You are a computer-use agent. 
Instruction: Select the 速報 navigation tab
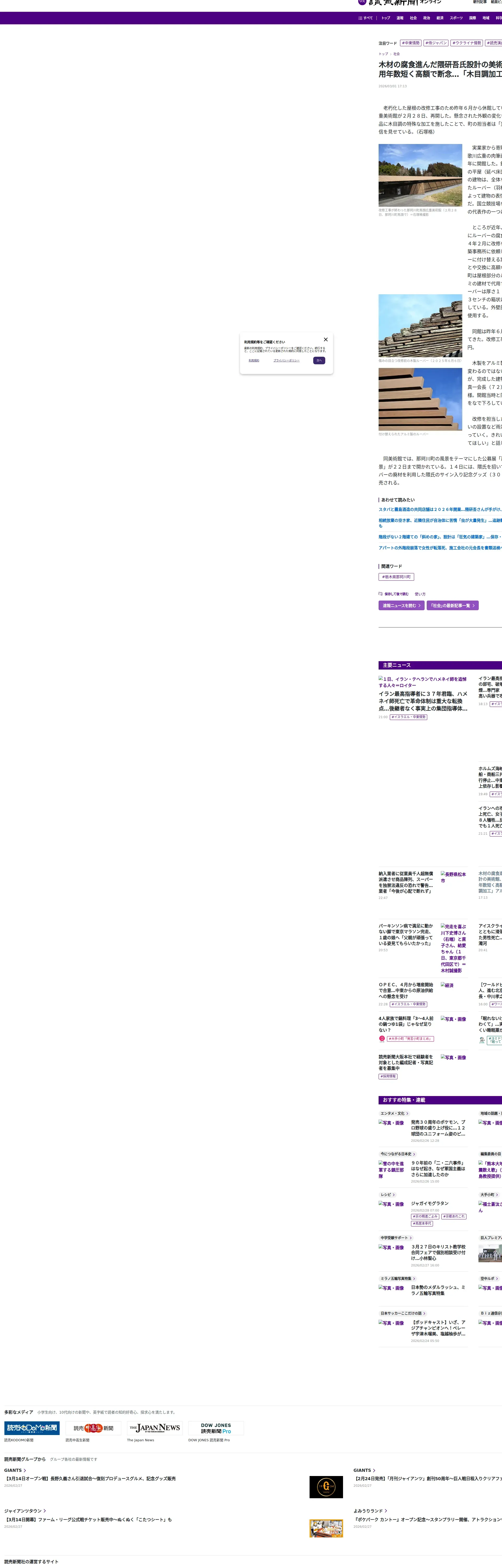400,18
